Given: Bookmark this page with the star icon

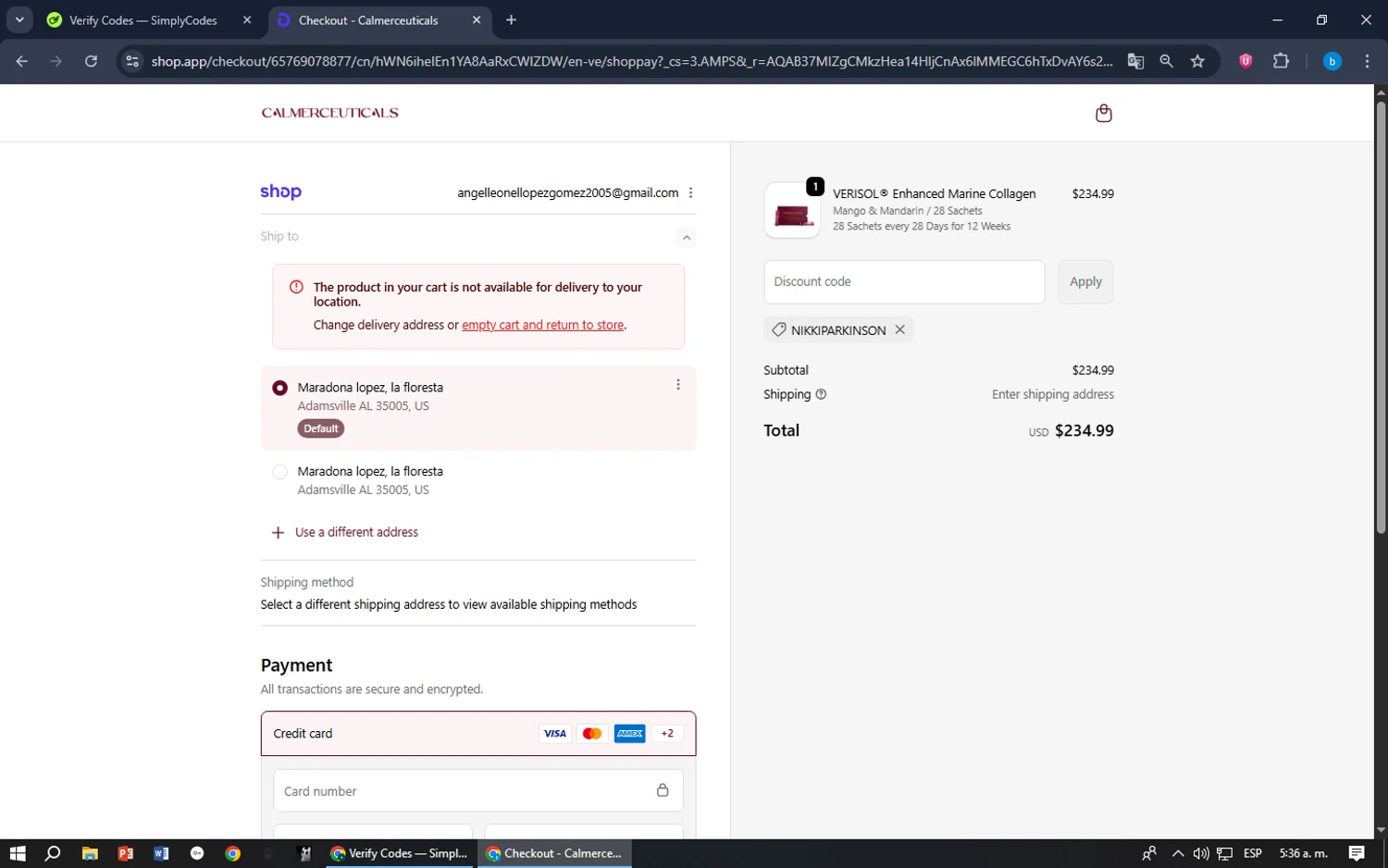Looking at the screenshot, I should point(1197,61).
